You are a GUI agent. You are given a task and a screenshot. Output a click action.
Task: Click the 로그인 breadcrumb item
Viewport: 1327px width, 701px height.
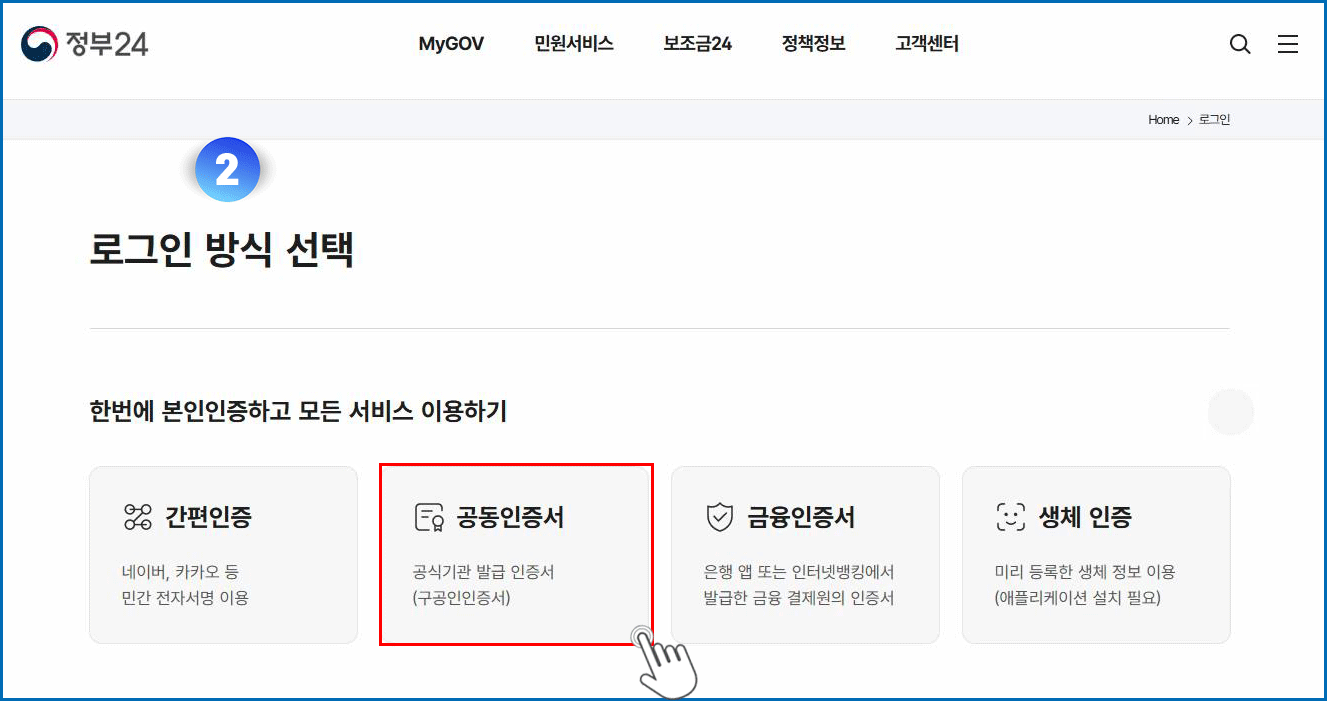[x=1214, y=120]
